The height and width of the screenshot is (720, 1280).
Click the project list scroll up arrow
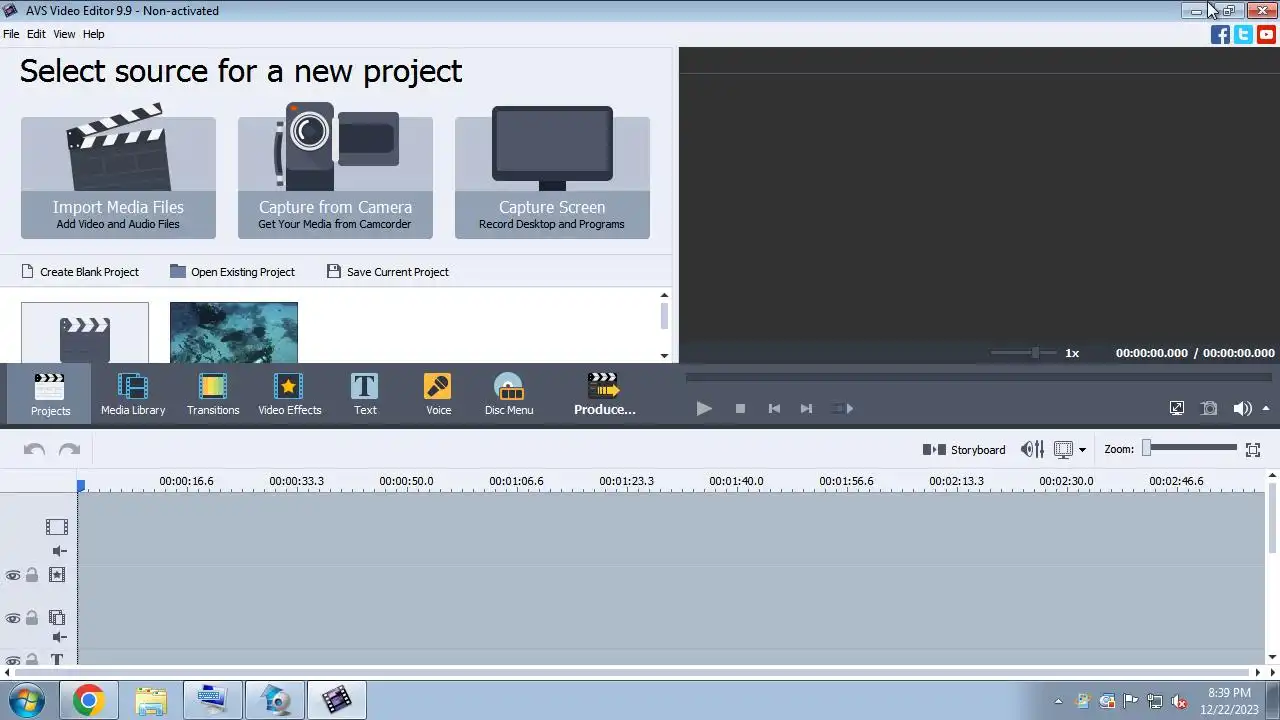pyautogui.click(x=664, y=295)
